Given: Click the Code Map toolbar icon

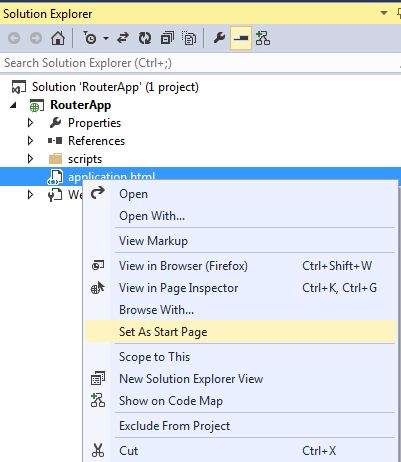Looking at the screenshot, I should click(x=263, y=38).
